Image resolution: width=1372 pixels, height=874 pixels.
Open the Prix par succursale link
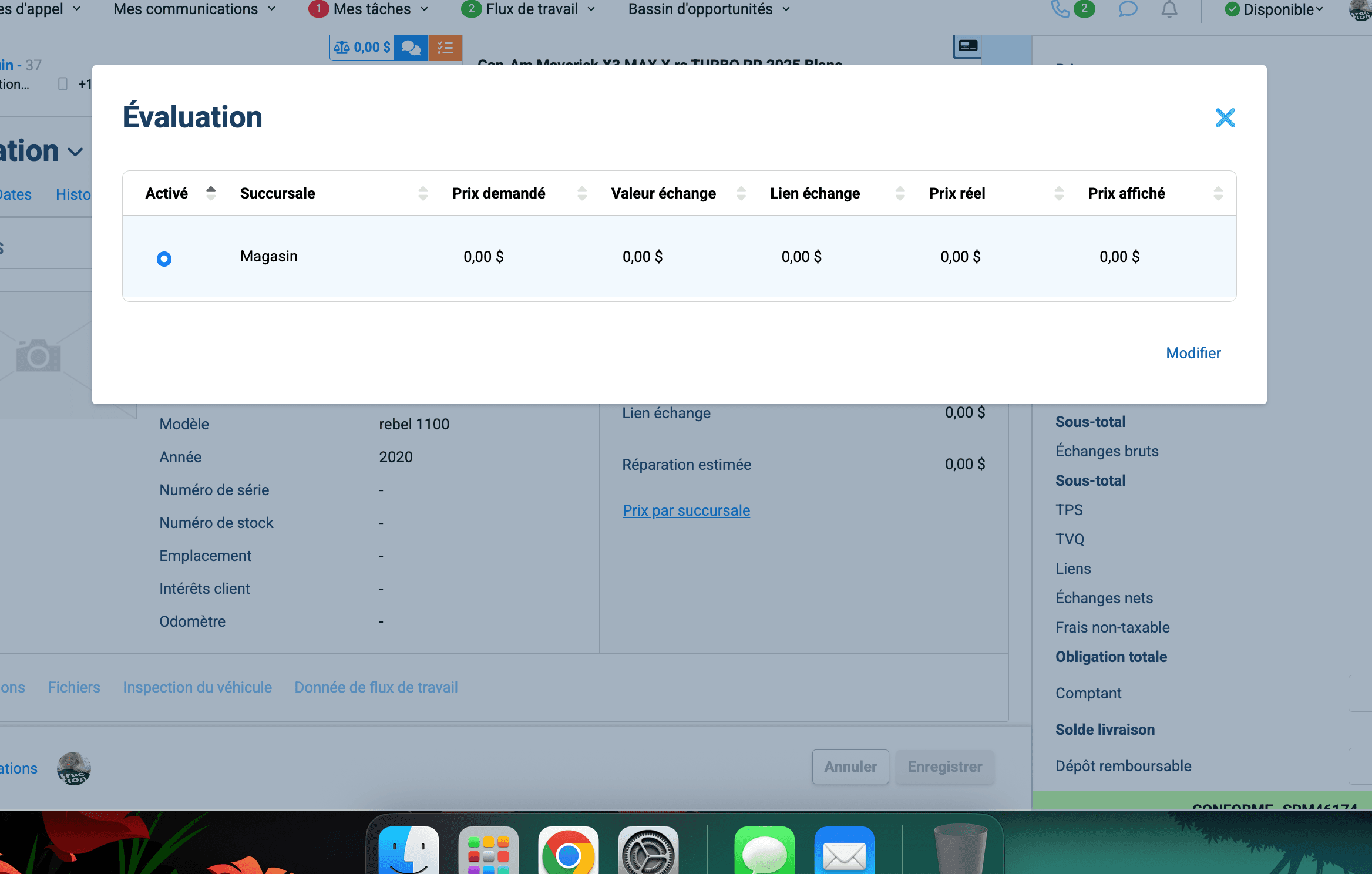686,510
